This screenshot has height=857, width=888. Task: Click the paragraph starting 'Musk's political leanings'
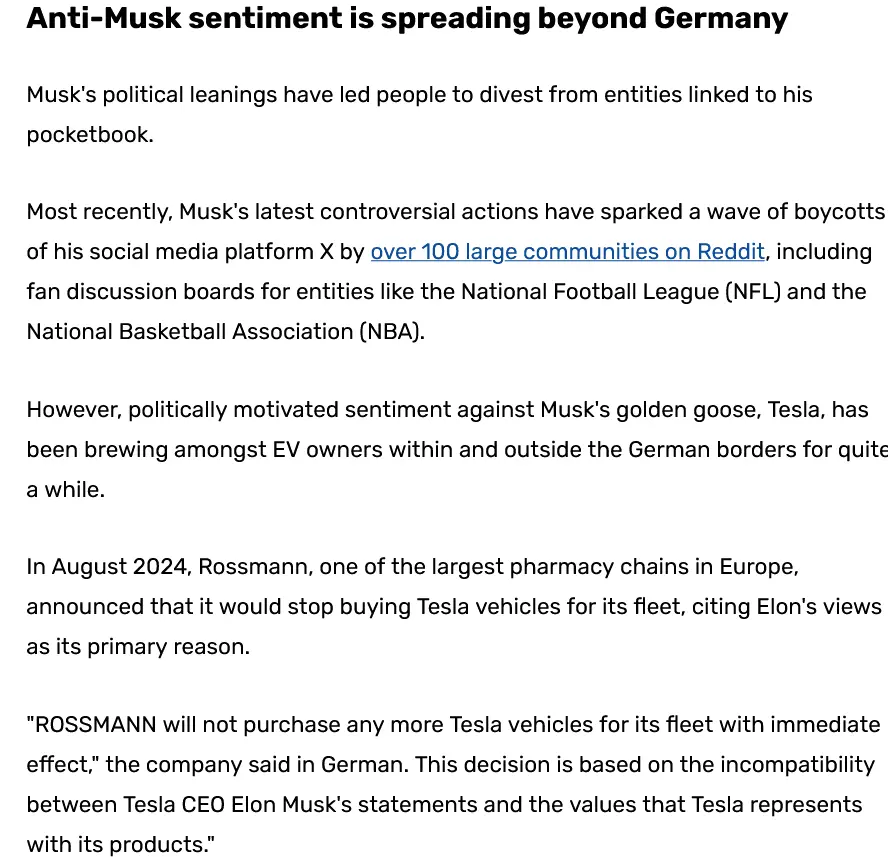pos(419,95)
